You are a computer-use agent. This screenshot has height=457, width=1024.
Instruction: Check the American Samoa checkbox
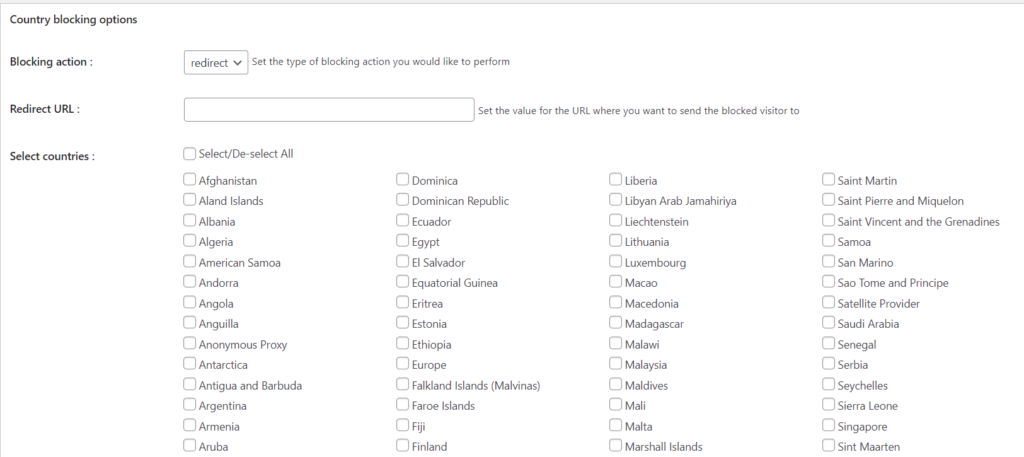(190, 262)
